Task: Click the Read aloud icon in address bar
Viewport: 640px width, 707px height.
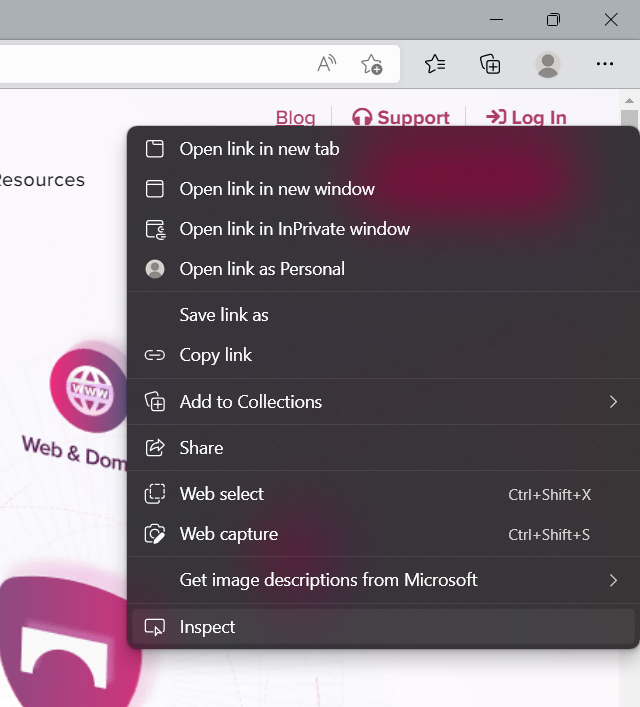Action: (x=327, y=64)
